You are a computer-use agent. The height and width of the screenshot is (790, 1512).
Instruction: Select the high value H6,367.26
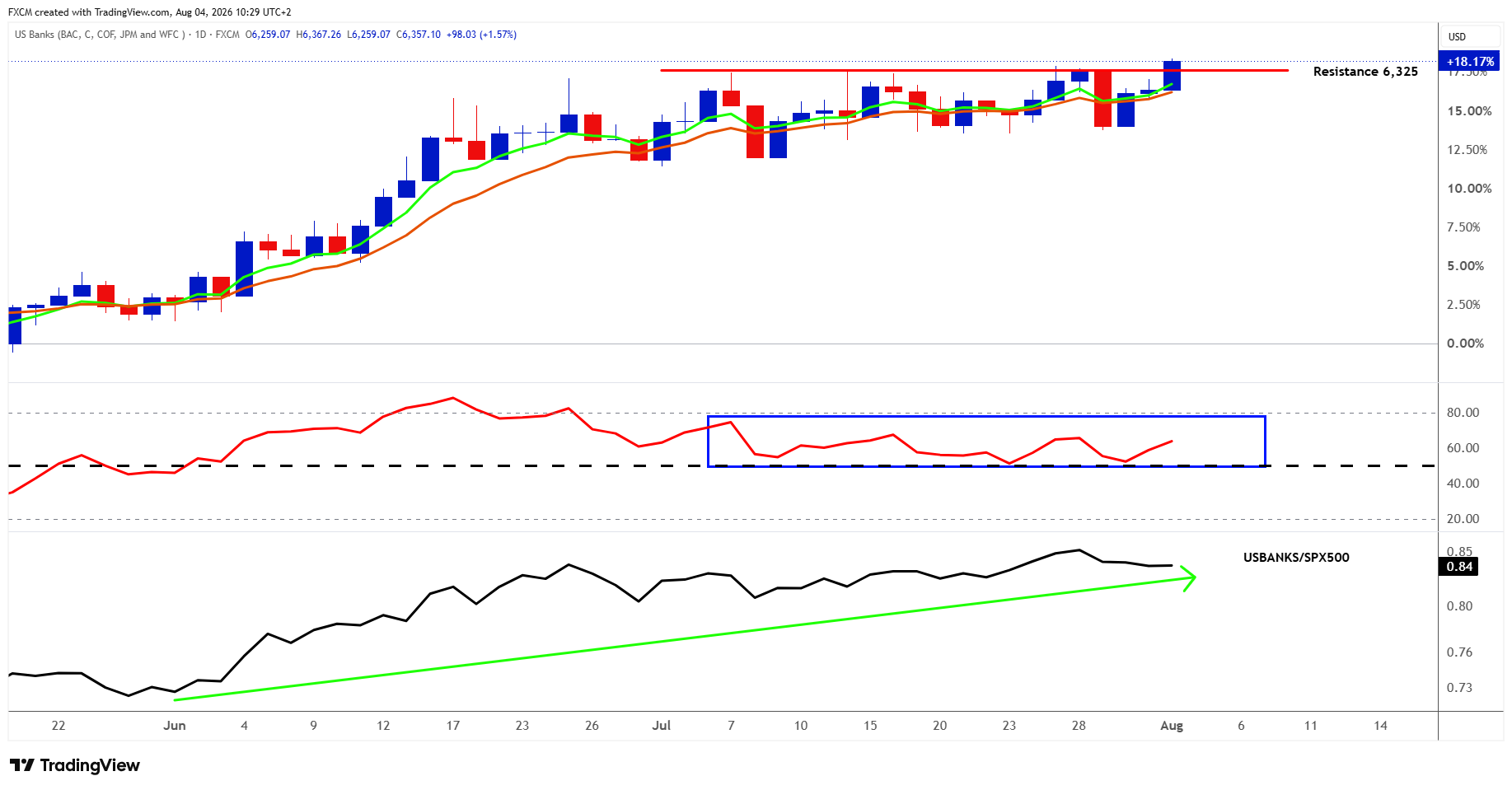click(318, 35)
